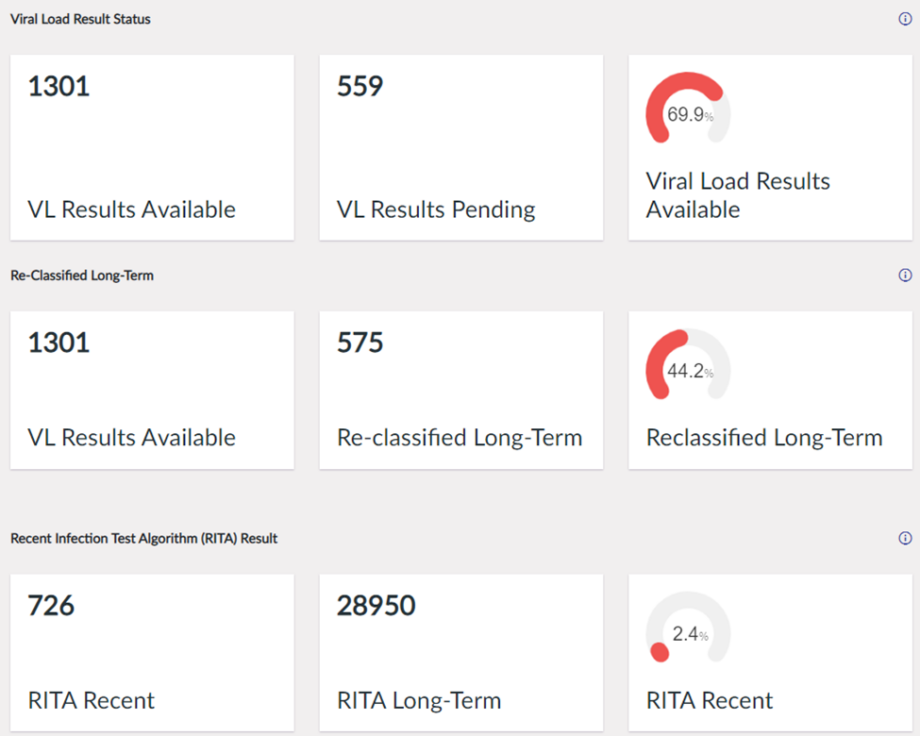Click the 44.2% Reclassified Long-Term gauge
Viewport: 920px width, 736px height.
(688, 366)
